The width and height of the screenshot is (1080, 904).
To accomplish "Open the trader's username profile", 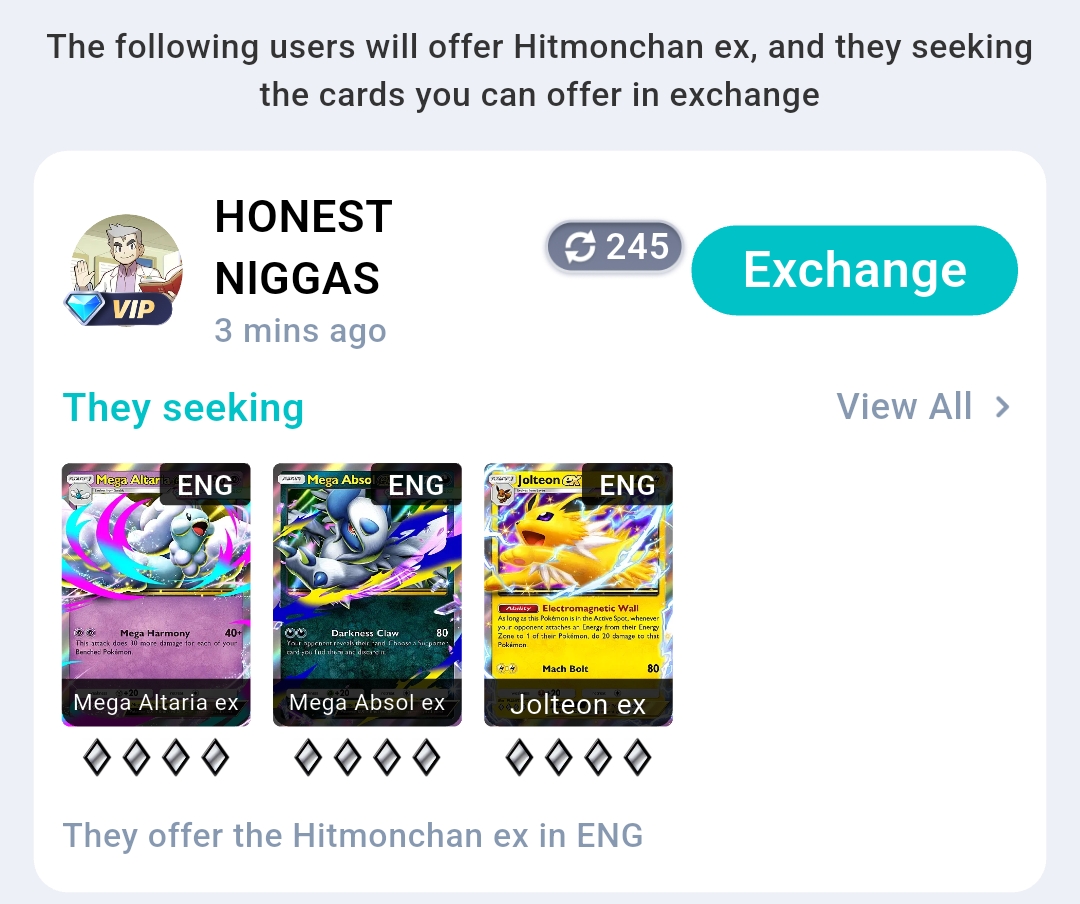I will click(303, 247).
